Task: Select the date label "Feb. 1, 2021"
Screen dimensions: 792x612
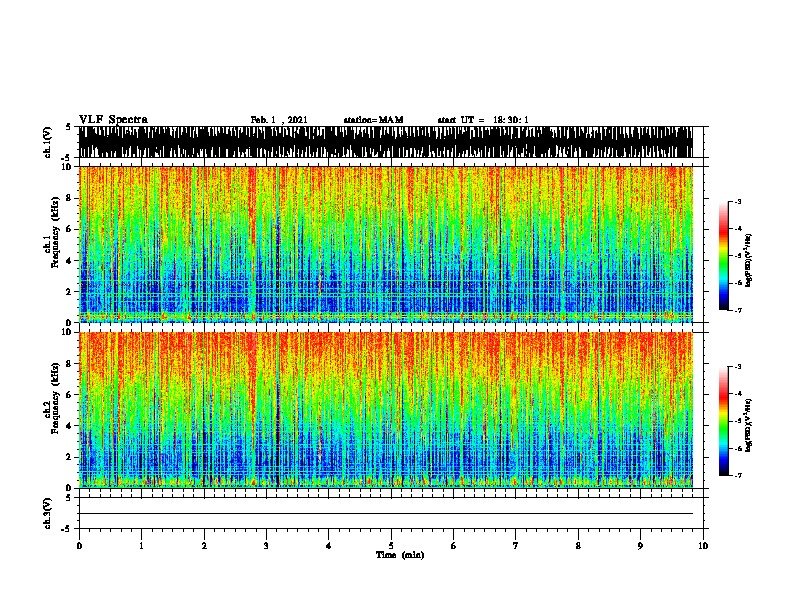Action: [x=279, y=120]
